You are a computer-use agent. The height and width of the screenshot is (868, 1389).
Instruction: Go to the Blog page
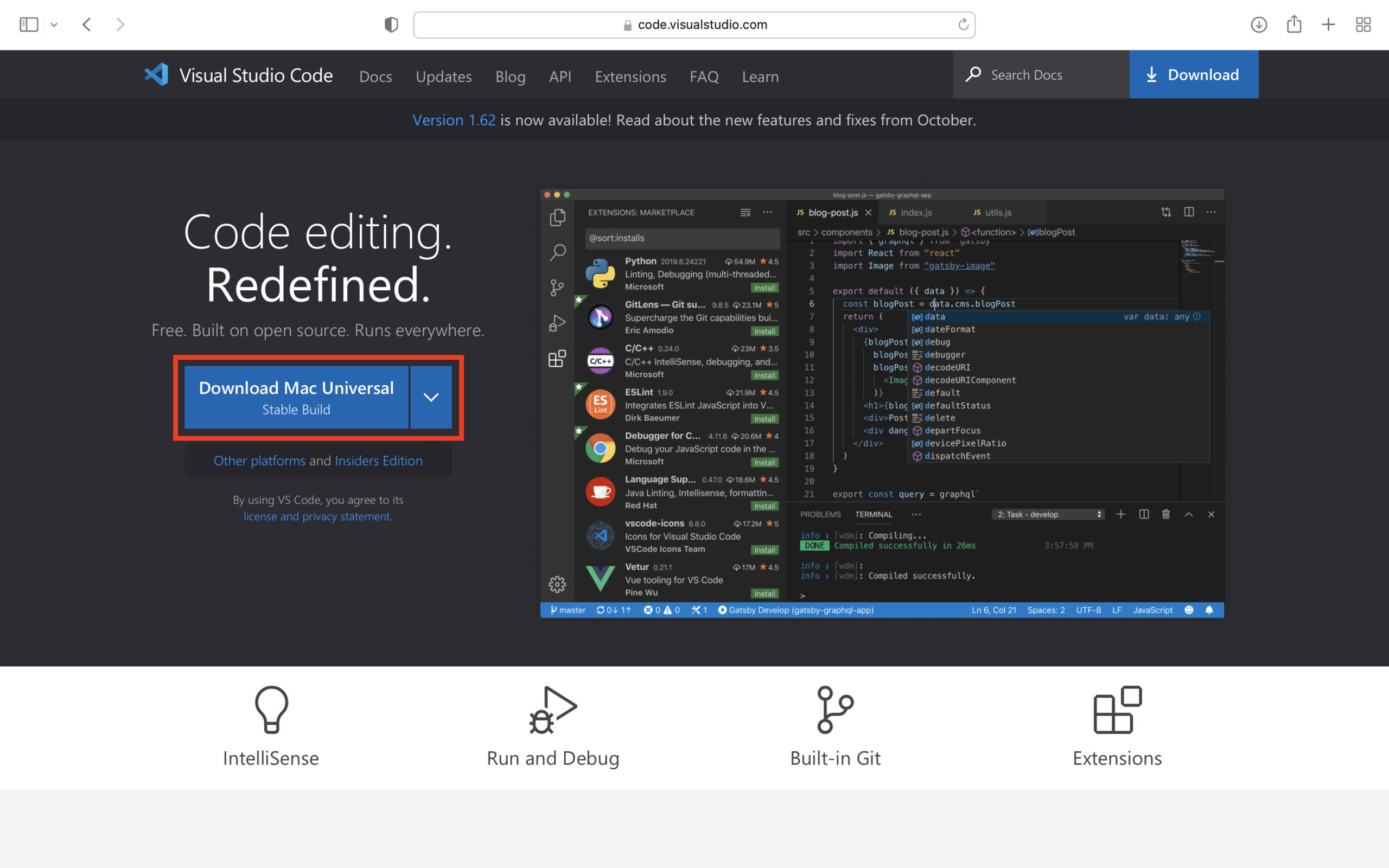(510, 76)
